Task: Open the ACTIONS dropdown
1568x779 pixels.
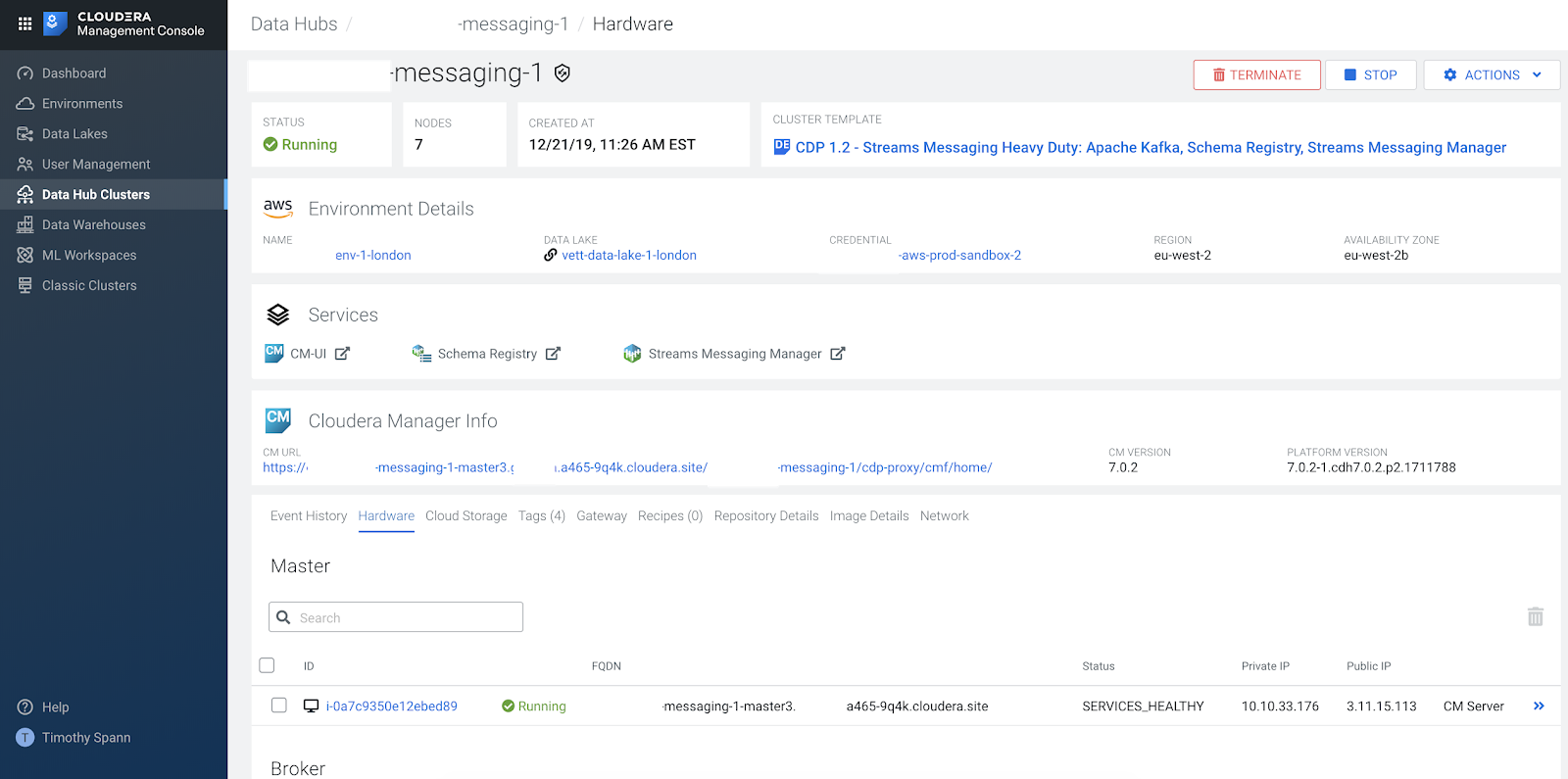Action: (1492, 75)
